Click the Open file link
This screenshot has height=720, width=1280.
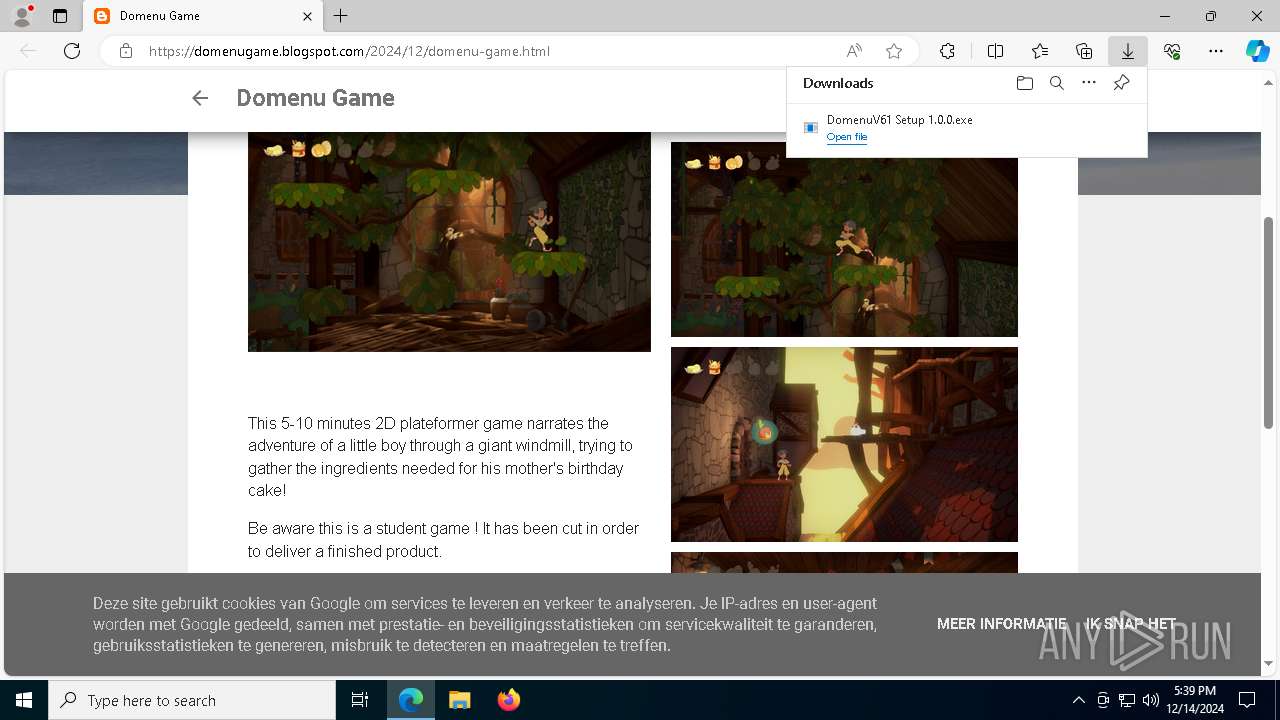tap(847, 137)
